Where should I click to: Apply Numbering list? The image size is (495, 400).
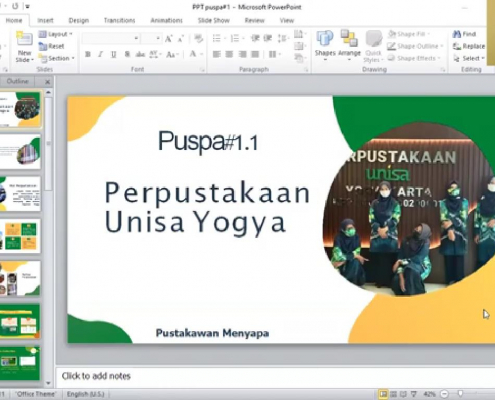235,38
